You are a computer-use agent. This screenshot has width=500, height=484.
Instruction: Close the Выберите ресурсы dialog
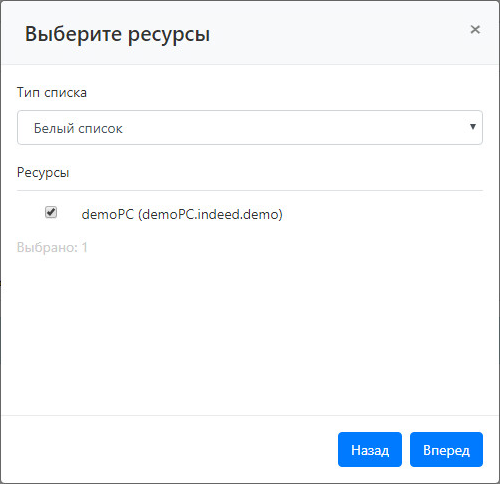coord(475,30)
